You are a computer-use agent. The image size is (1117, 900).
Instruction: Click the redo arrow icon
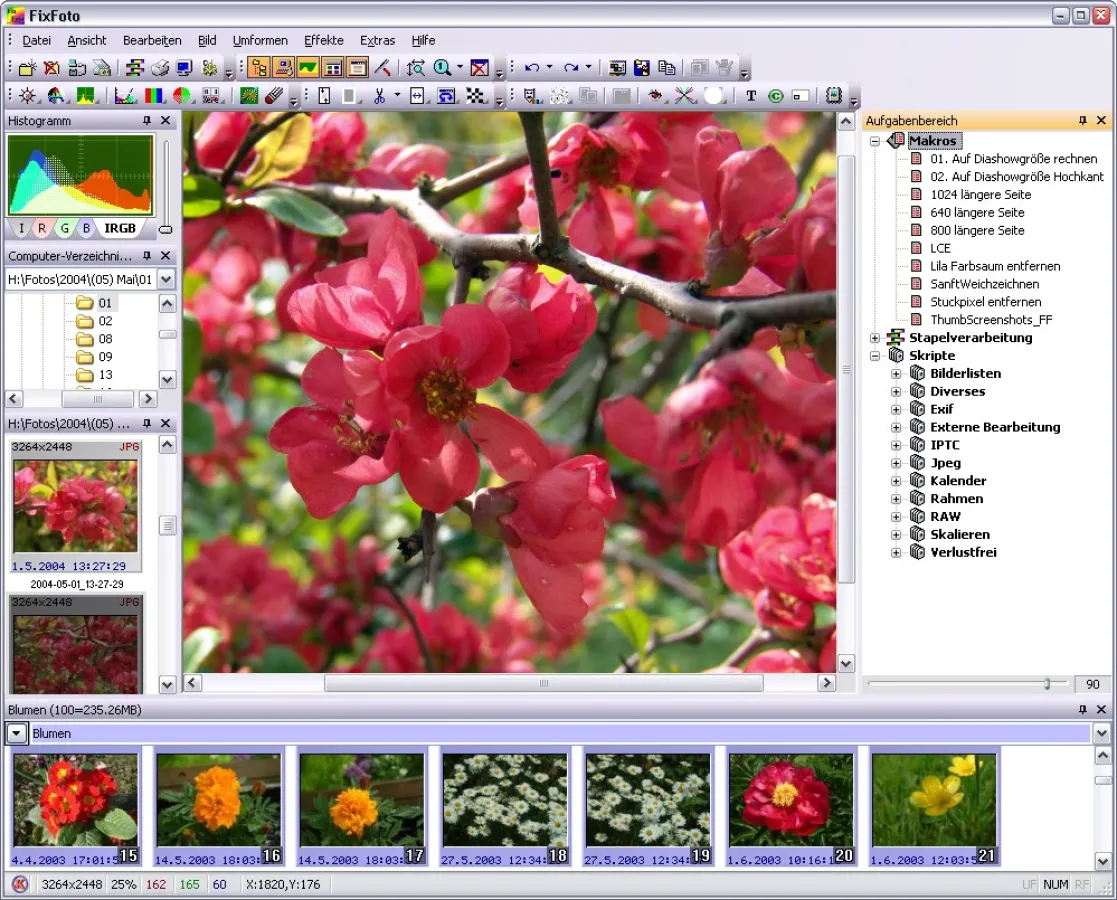(x=571, y=68)
